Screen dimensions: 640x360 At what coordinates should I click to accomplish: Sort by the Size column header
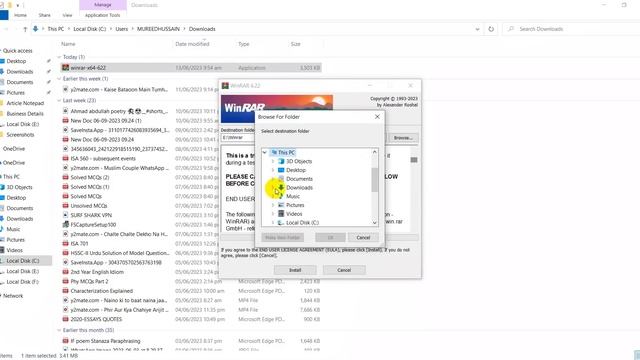click(x=296, y=44)
